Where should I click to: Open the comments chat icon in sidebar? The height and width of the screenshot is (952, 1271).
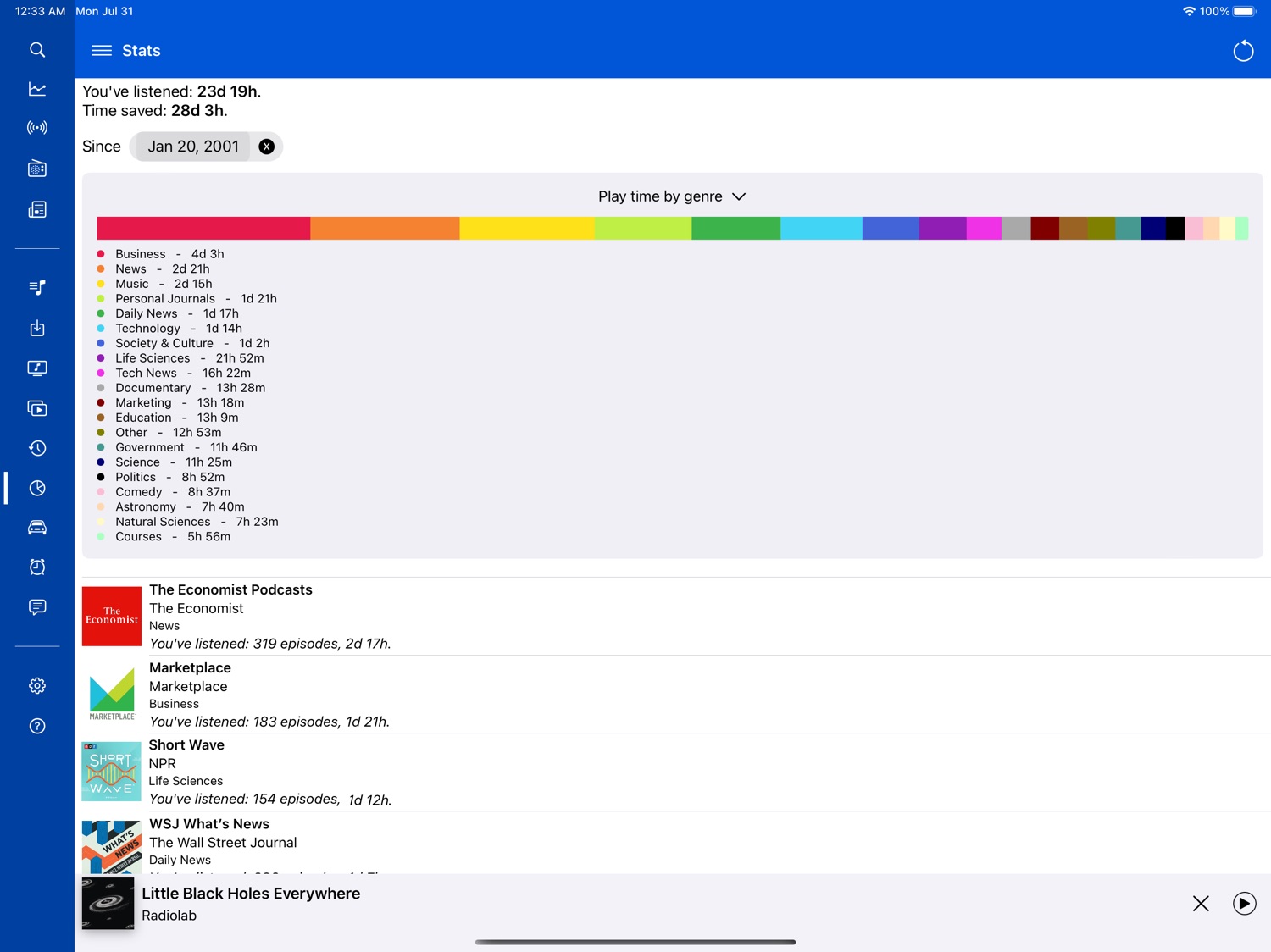[x=37, y=607]
